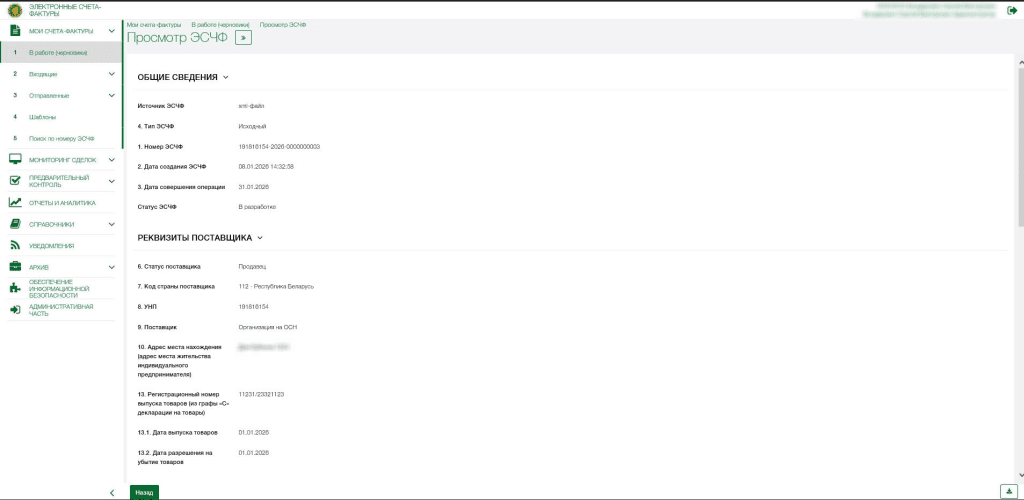The image size is (1024, 500).
Task: Click the supplier name Организация на ОСН
Action: click(268, 327)
